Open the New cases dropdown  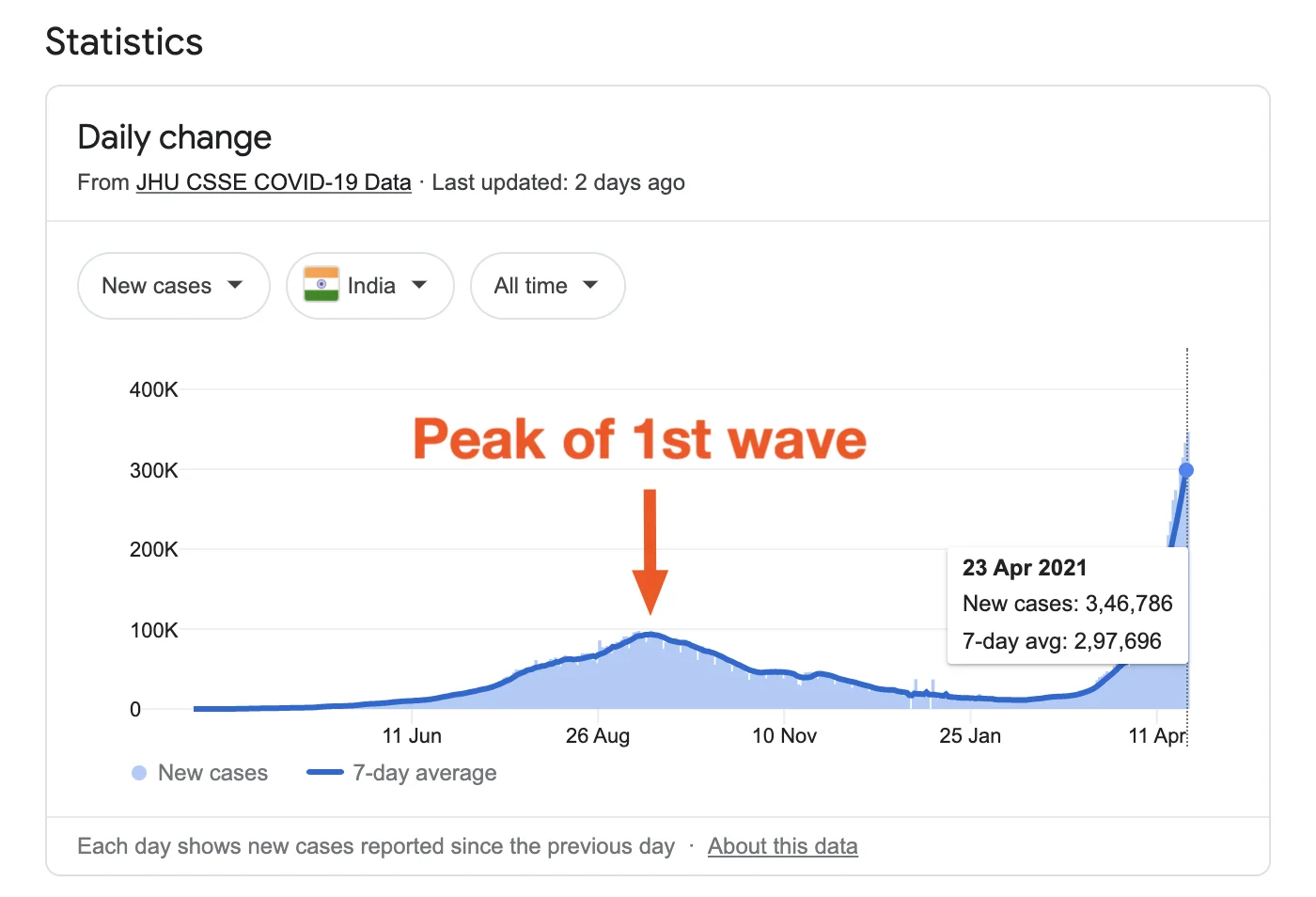[173, 286]
